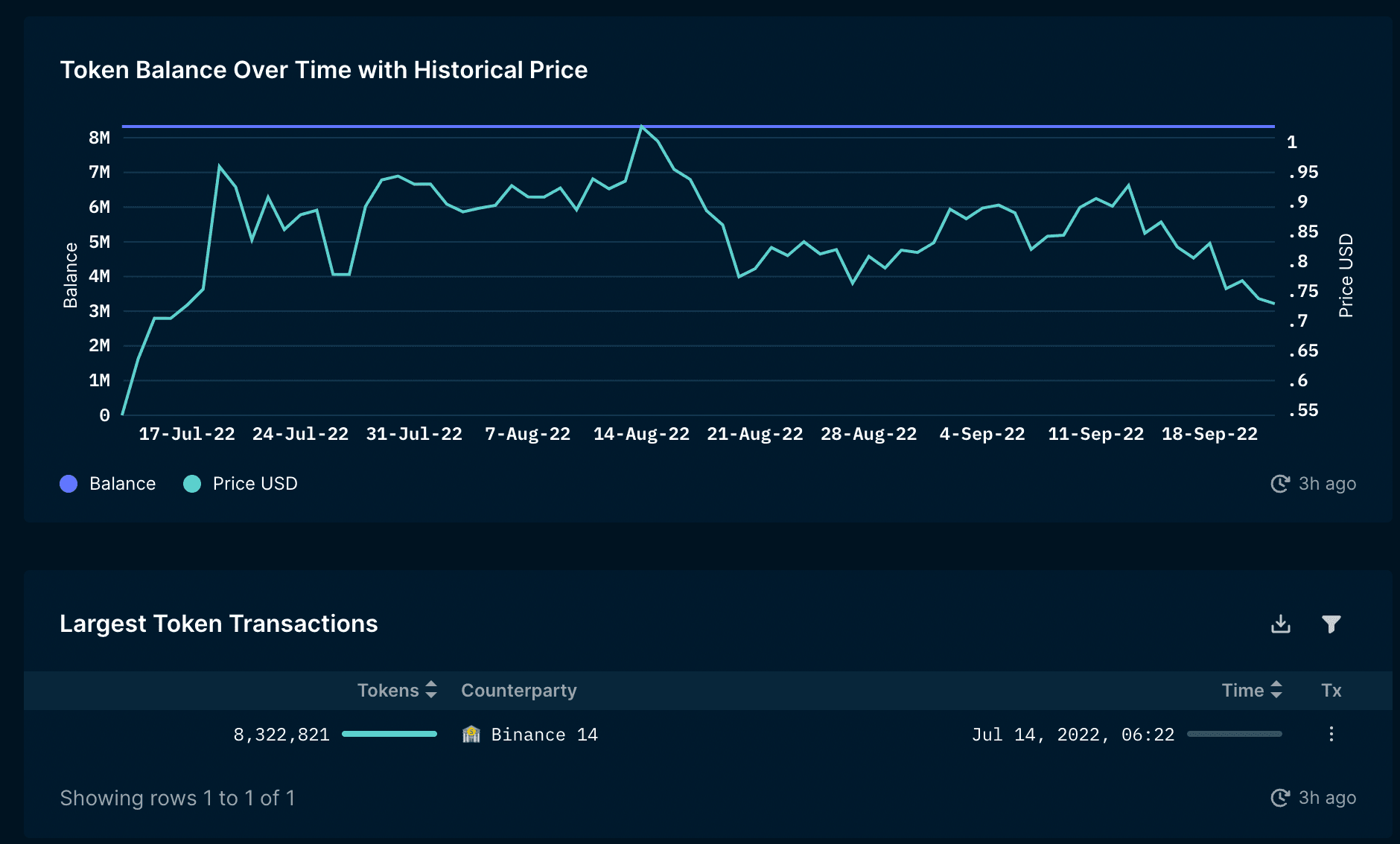
Task: Open the Binance 14 counterparty link
Action: pyautogui.click(x=544, y=734)
